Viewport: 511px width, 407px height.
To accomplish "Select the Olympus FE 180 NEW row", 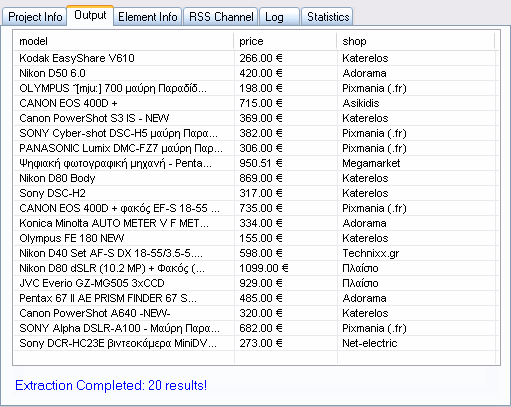I will coord(254,238).
